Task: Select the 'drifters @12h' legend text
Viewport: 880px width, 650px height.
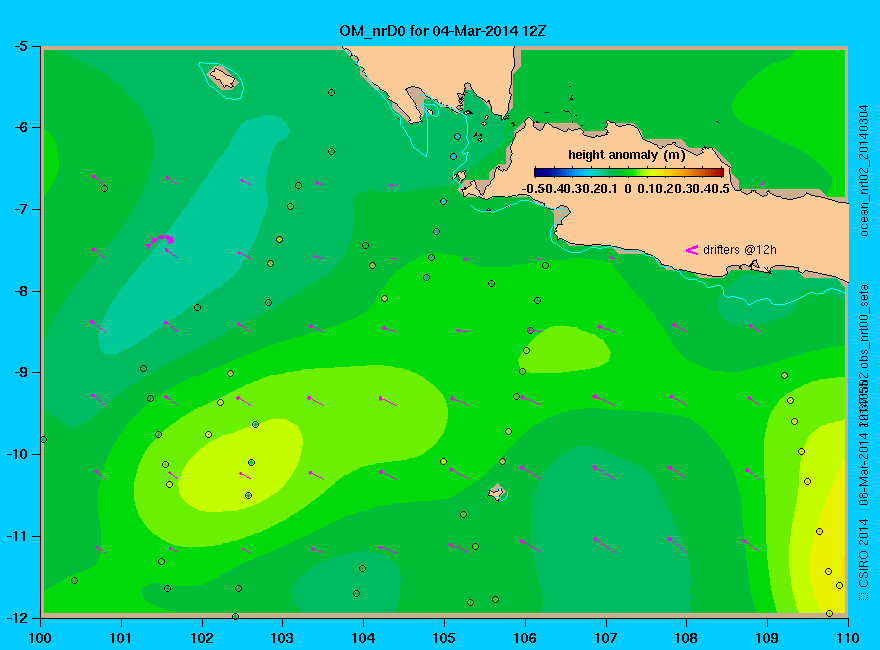Action: (740, 250)
